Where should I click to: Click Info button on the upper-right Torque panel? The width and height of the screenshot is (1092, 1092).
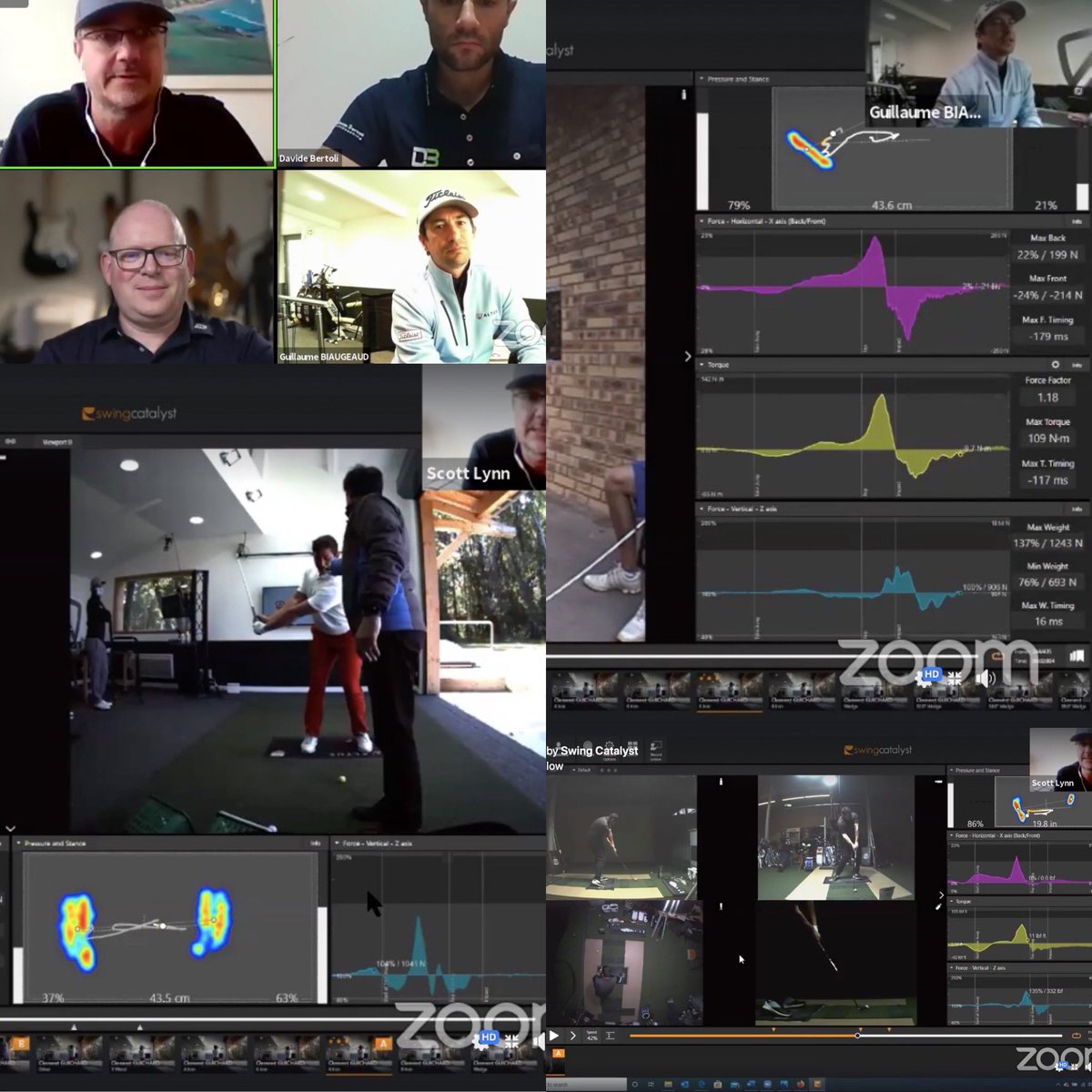click(x=1077, y=365)
